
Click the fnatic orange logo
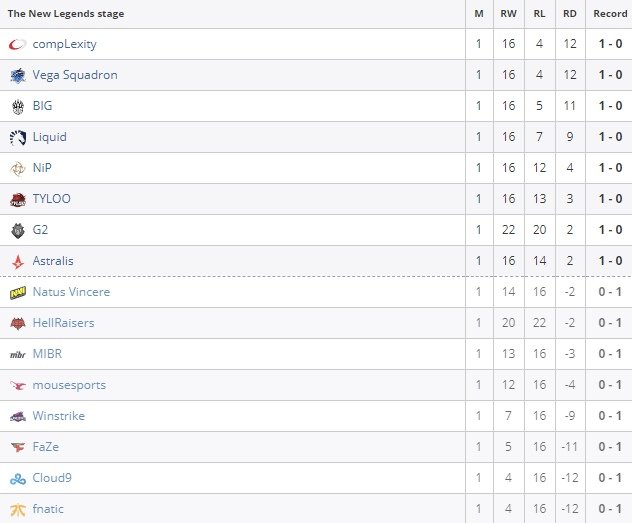pos(18,510)
